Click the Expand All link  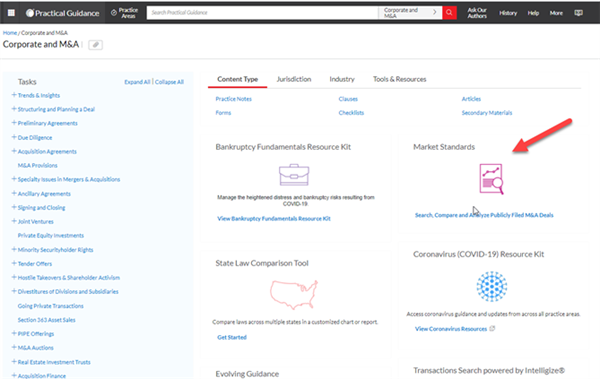pos(137,82)
